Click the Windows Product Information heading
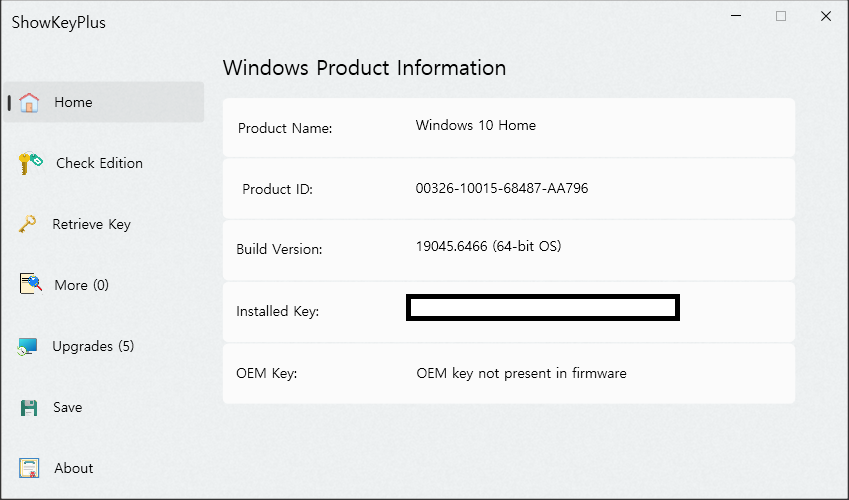 (364, 68)
